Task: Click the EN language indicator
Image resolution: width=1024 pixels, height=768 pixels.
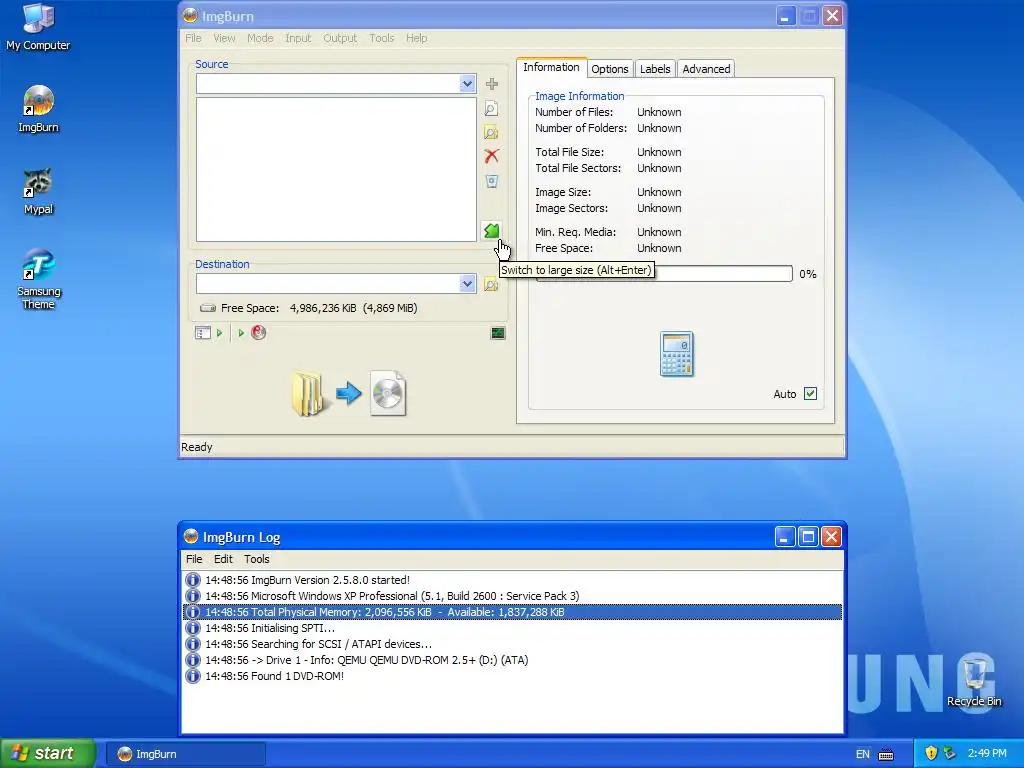Action: [x=863, y=754]
